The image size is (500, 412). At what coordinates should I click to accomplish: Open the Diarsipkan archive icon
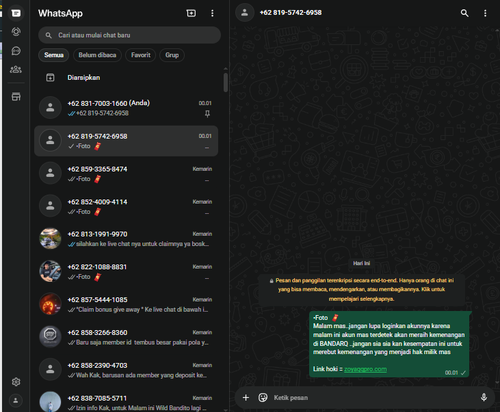point(50,78)
